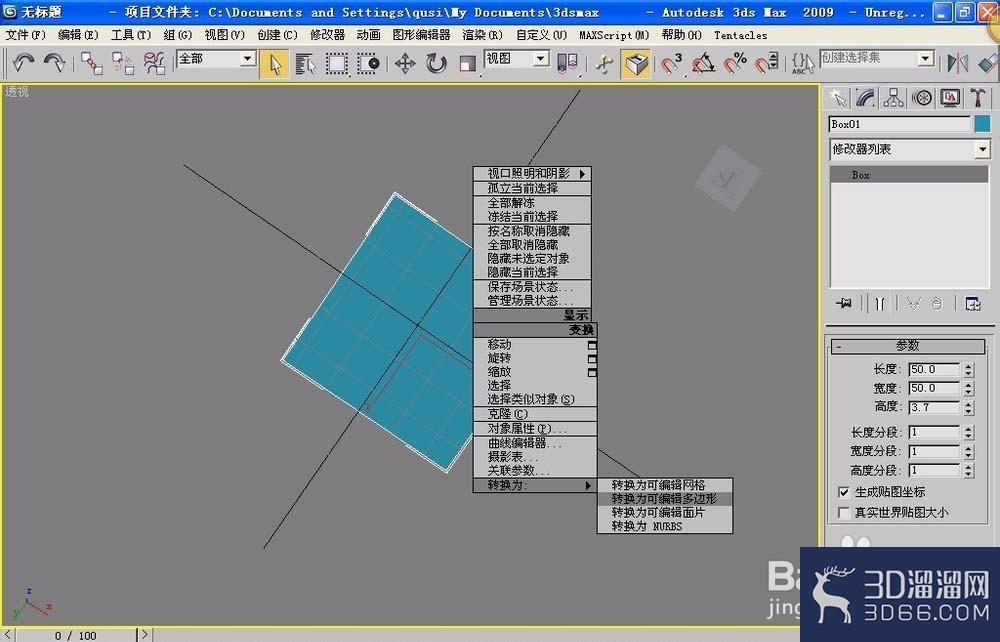Open the 渲染(R) menu

[483, 35]
